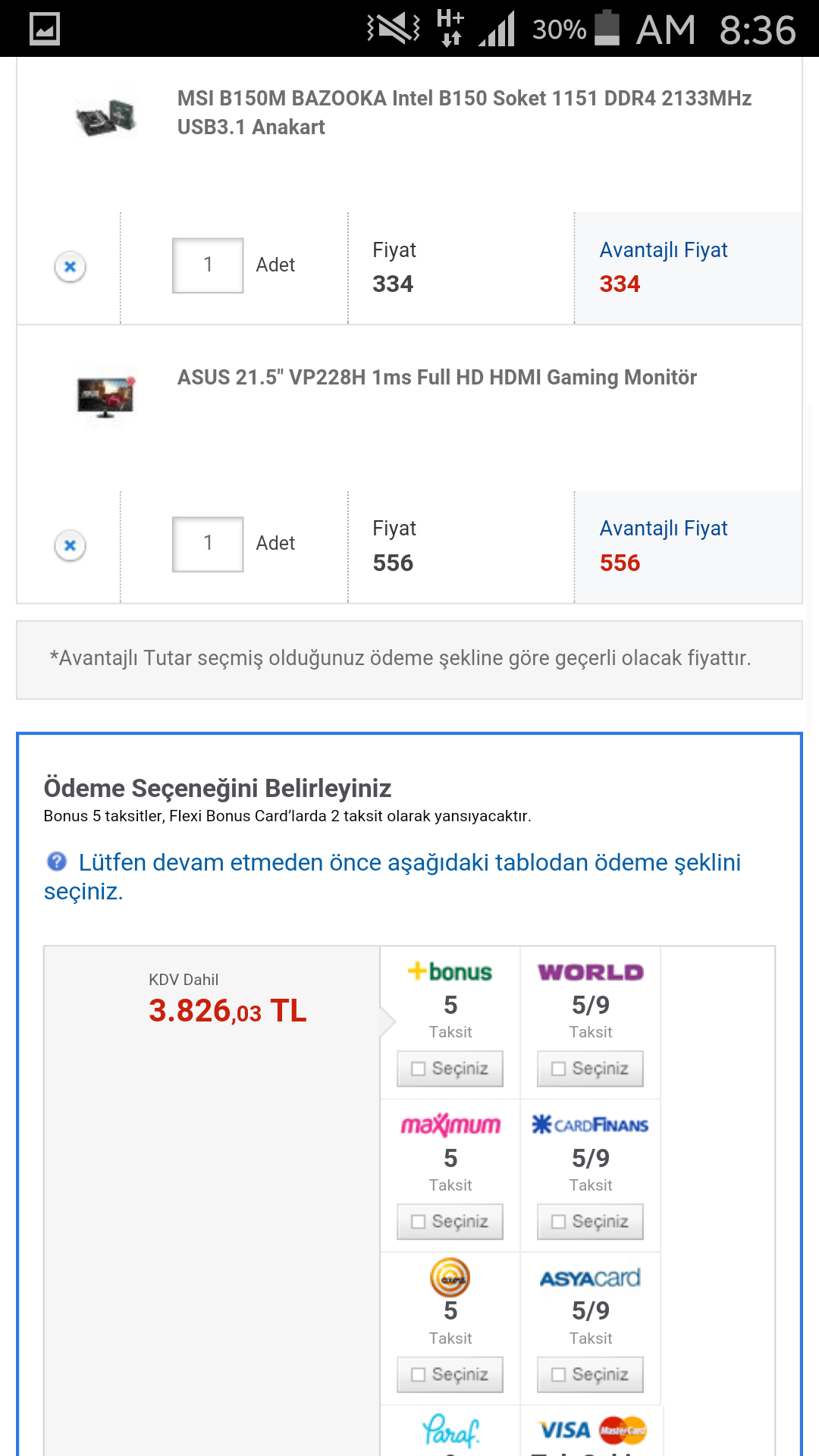
Task: Tap the Visa MasterCard logo
Action: pyautogui.click(x=592, y=1430)
